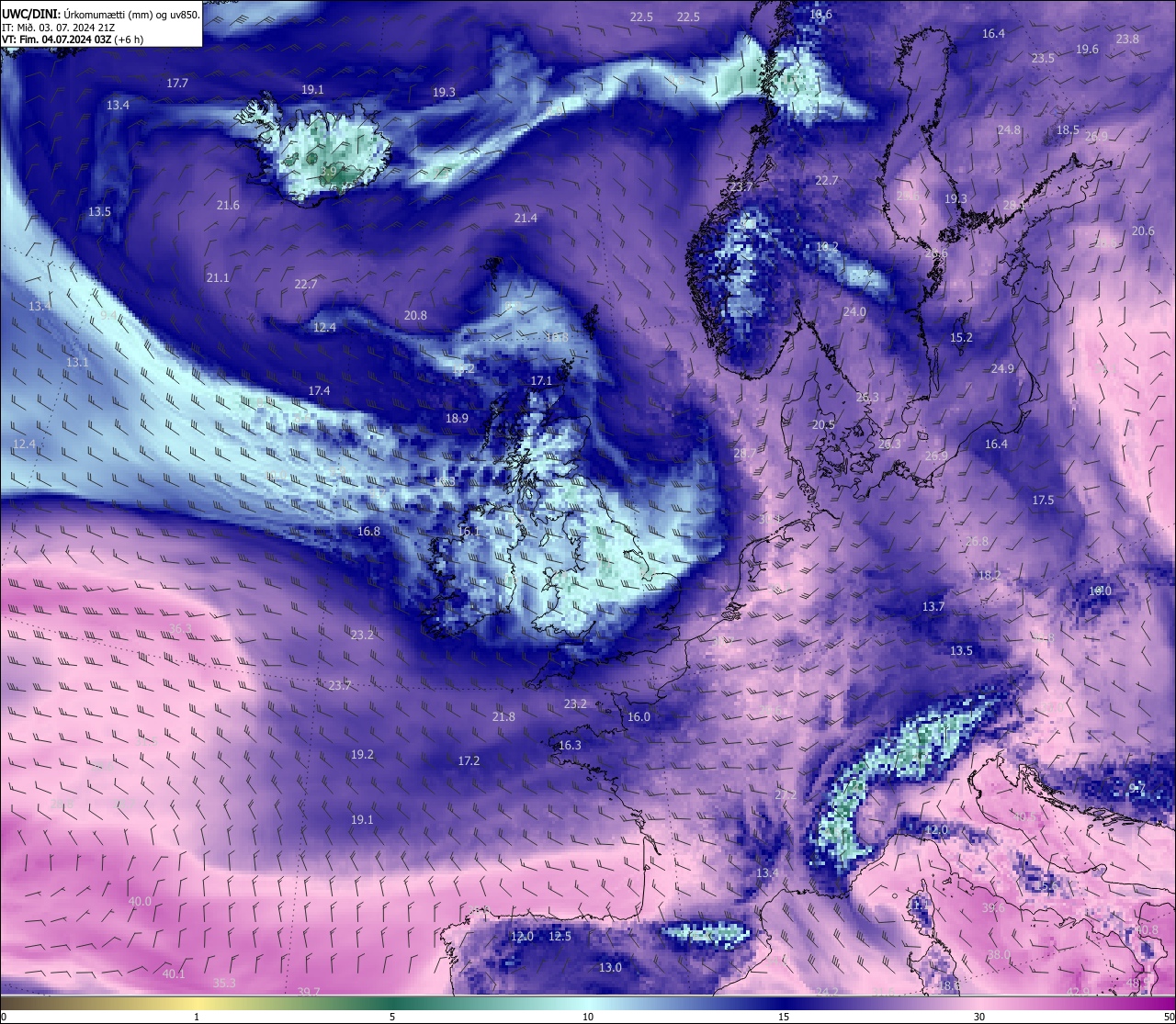Select the 17.1 value over Scotland
Viewport: 1176px width, 1024px height.
tap(541, 381)
